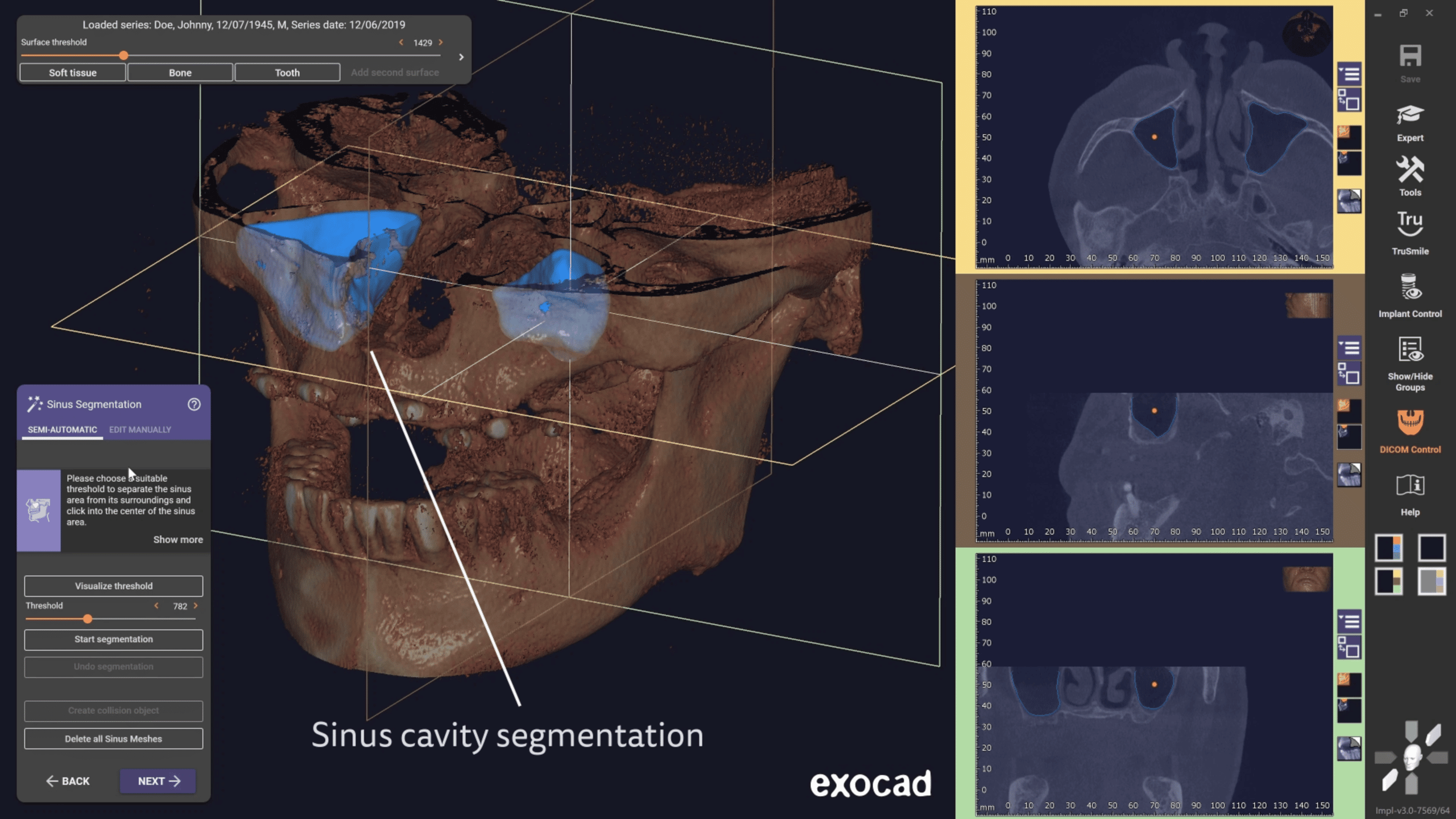Select the gray-background layout preset

point(1431,581)
